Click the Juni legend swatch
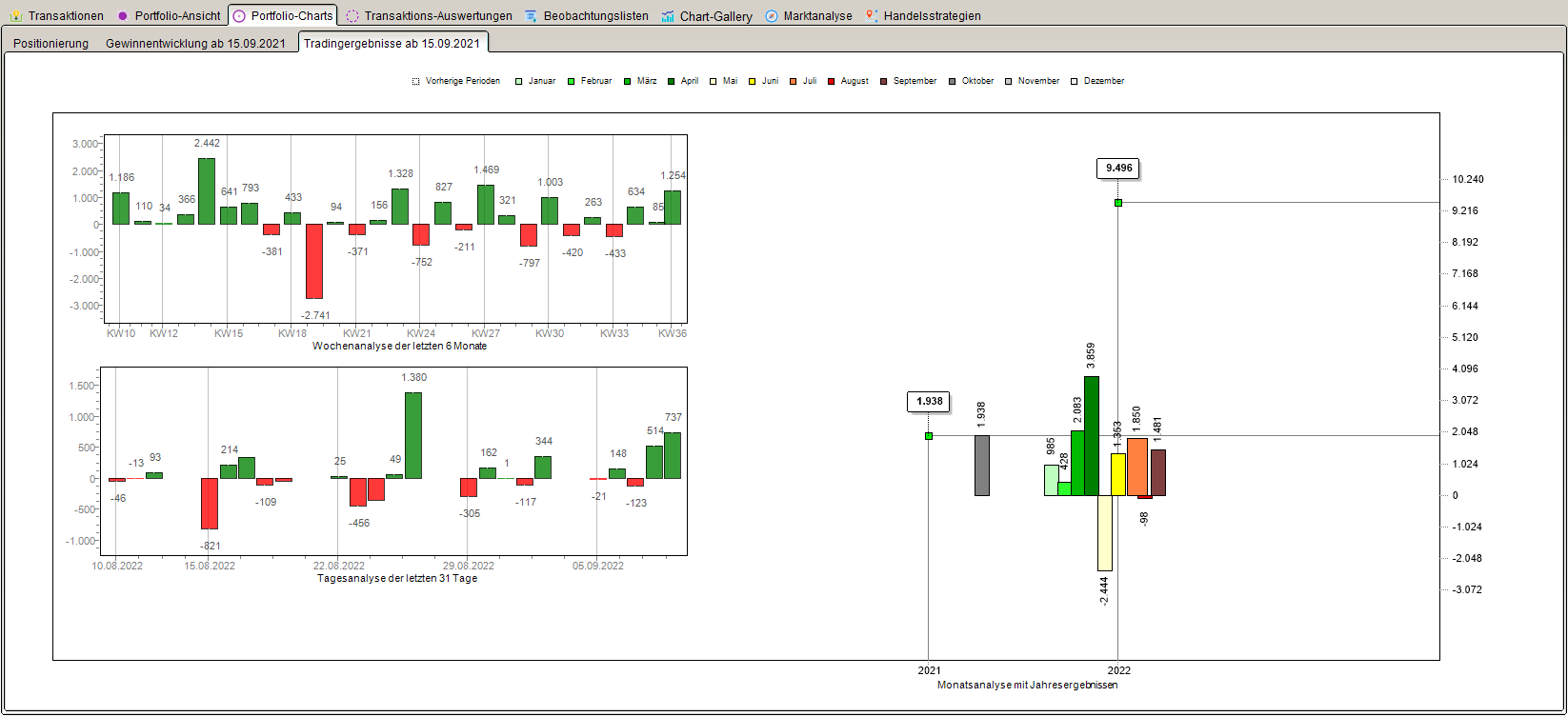 pyautogui.click(x=753, y=82)
